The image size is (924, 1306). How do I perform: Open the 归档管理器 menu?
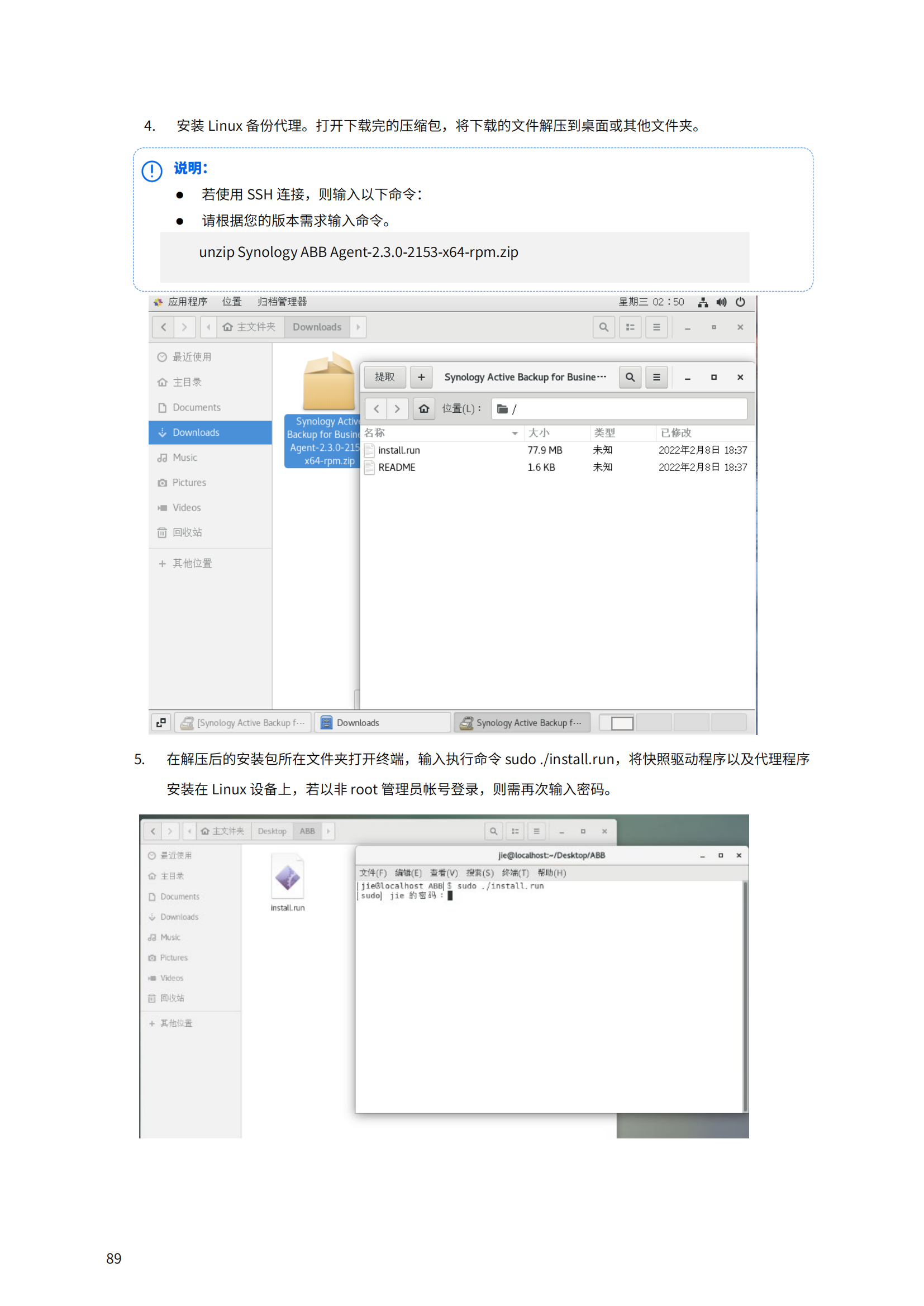pyautogui.click(x=282, y=302)
